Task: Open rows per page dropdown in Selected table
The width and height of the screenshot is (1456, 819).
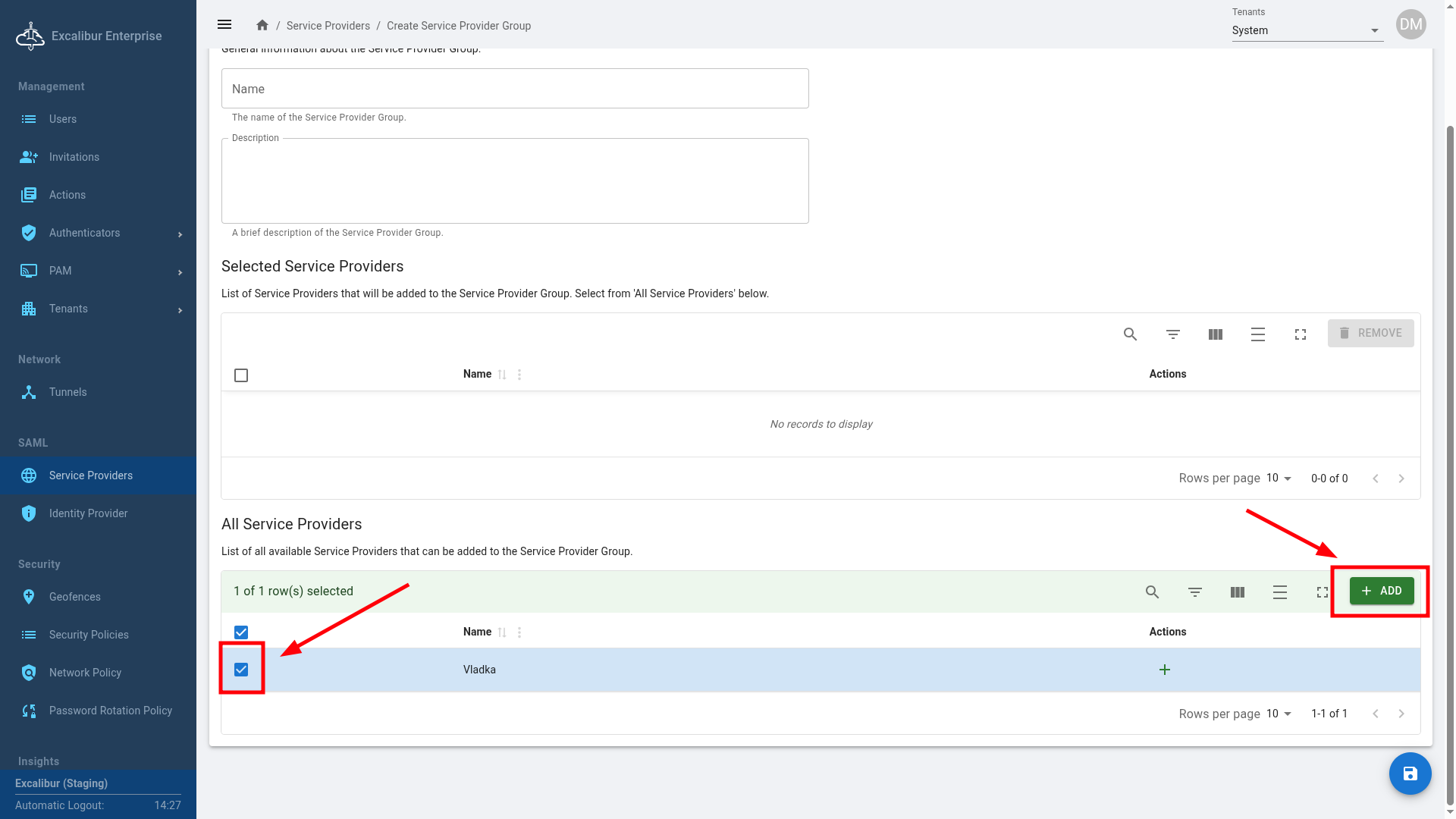Action: coord(1279,479)
